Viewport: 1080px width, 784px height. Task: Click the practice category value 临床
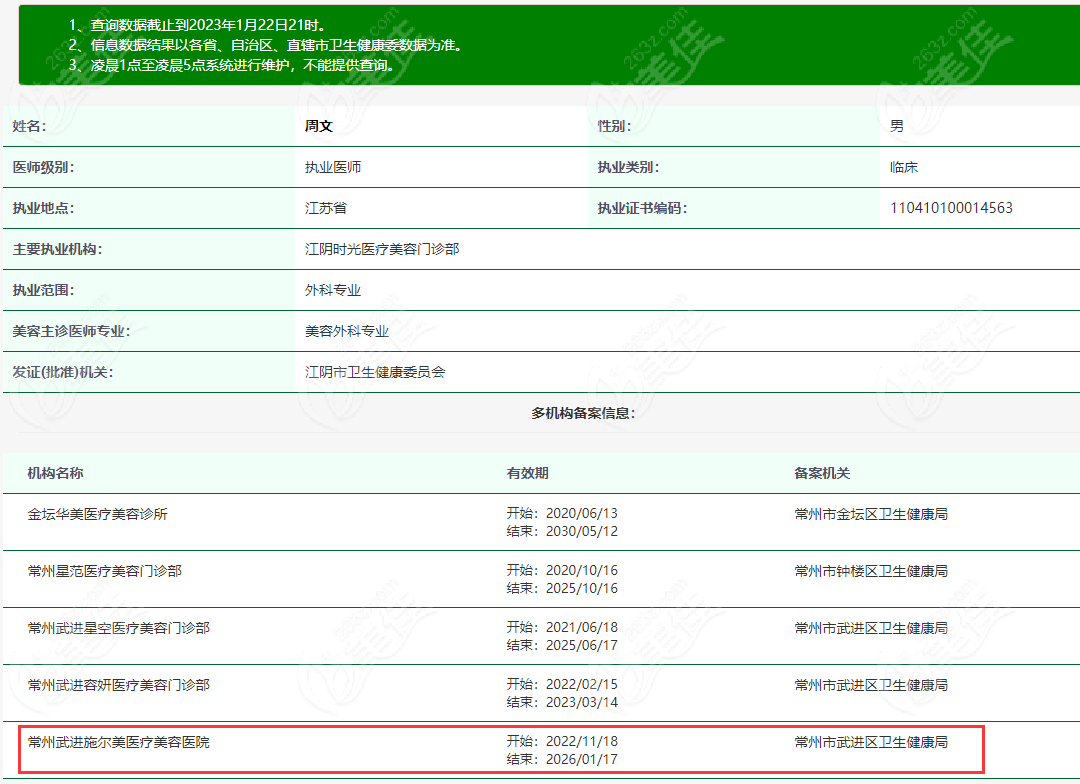(904, 167)
